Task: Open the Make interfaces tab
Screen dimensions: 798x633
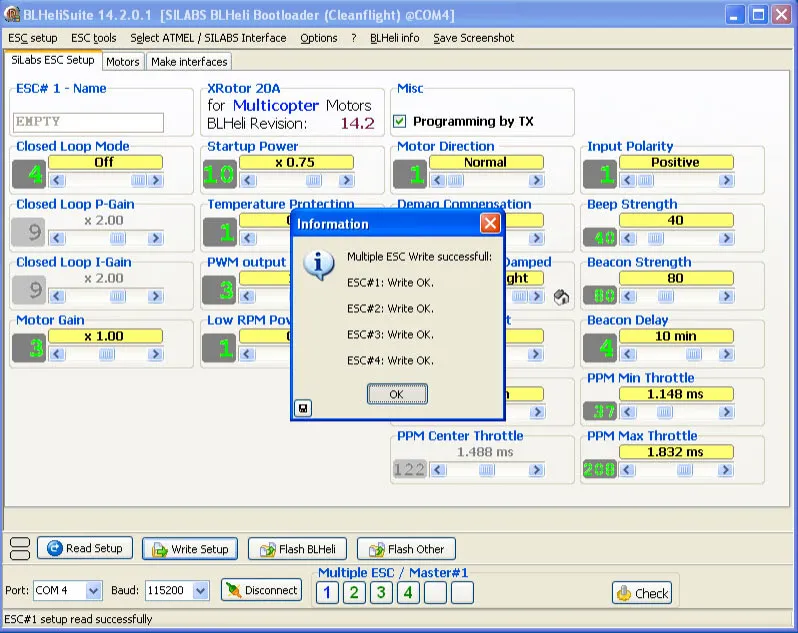Action: [189, 62]
